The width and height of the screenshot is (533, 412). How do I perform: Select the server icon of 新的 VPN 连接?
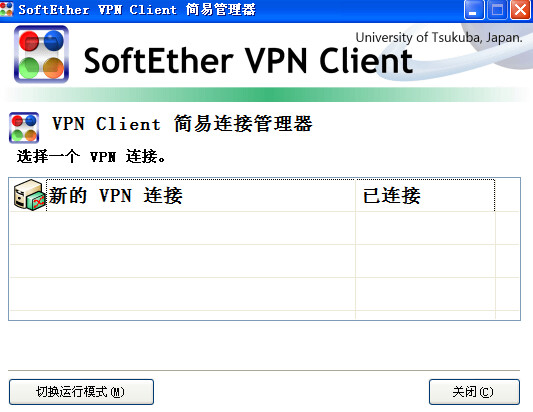[30, 195]
